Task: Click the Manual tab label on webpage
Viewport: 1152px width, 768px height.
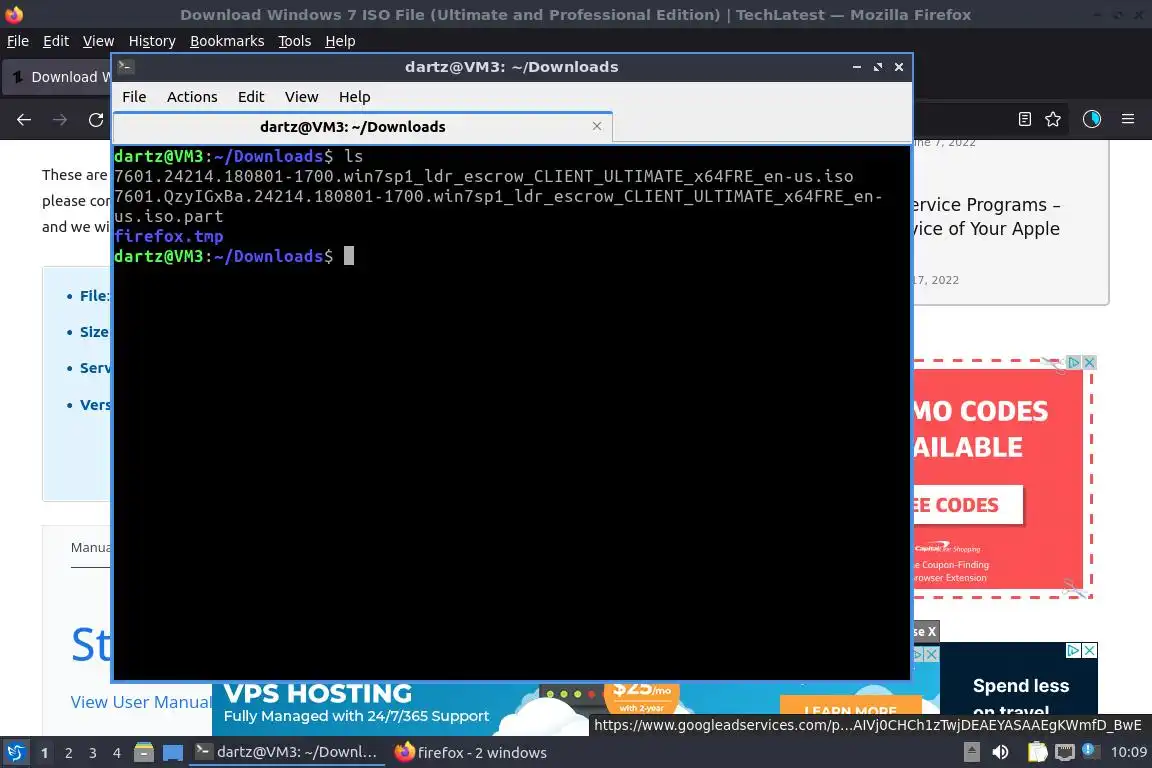Action: tap(91, 548)
